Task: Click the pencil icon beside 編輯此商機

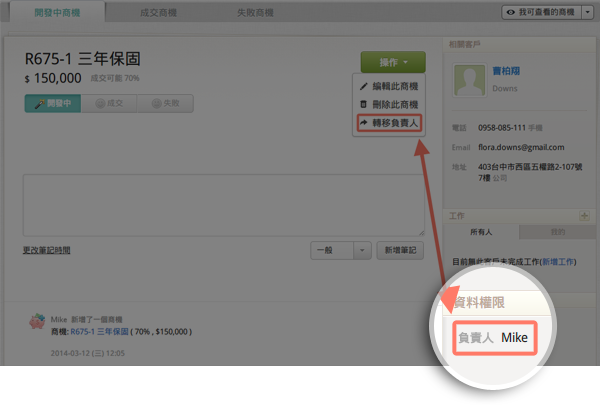Action: pos(364,87)
